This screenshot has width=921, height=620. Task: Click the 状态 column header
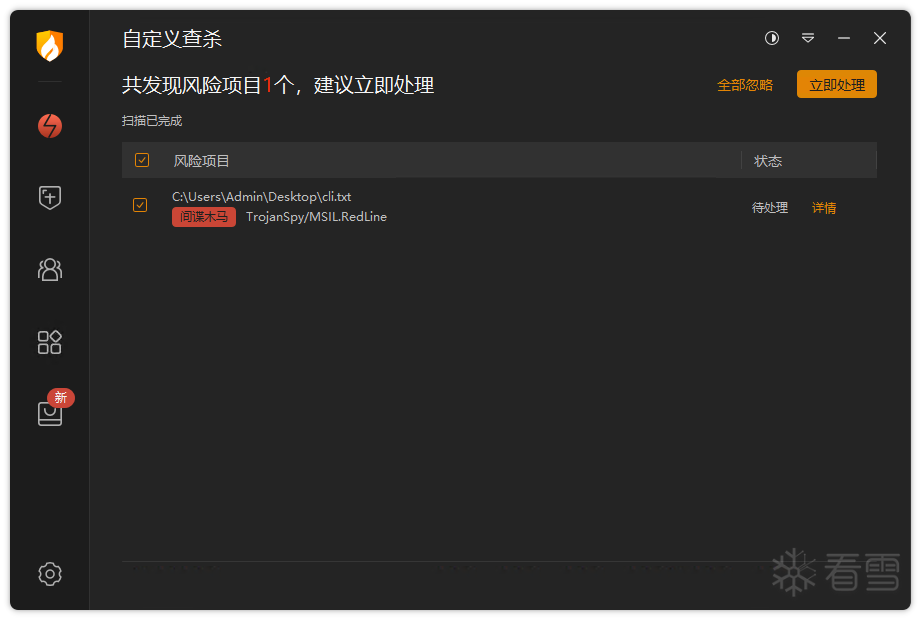point(768,161)
